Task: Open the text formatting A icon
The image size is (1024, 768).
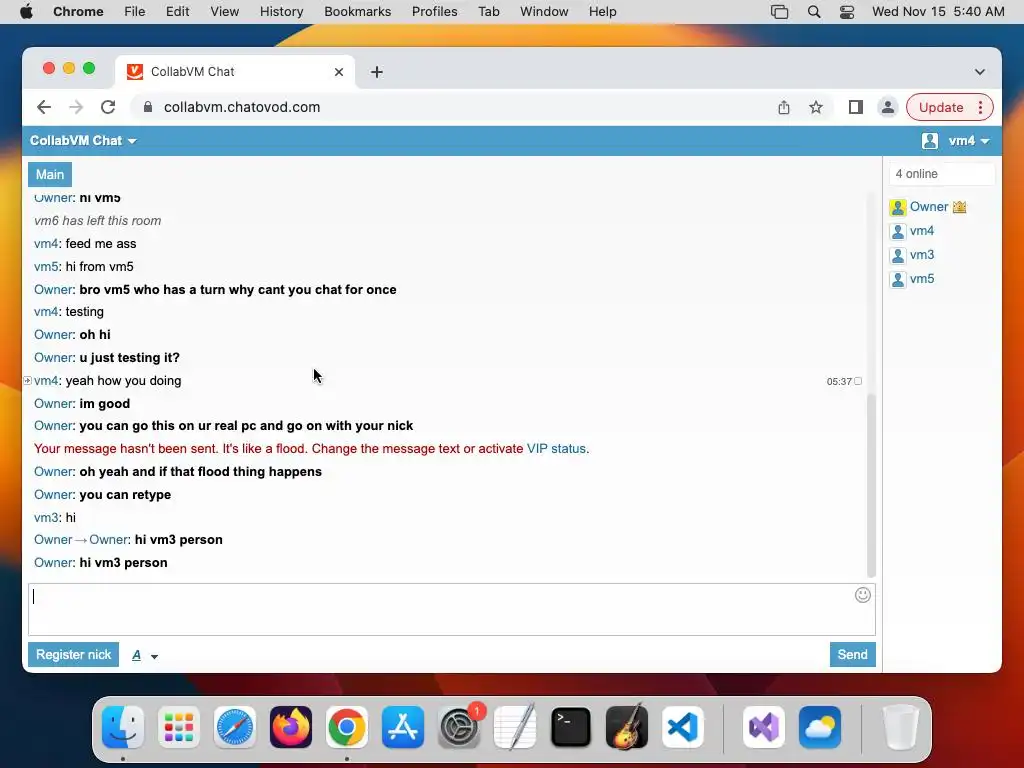Action: [x=136, y=655]
